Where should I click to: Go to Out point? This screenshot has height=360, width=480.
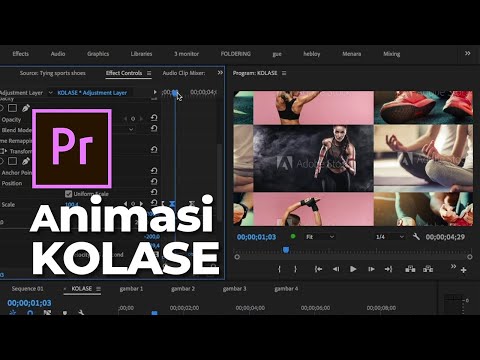tap(388, 269)
